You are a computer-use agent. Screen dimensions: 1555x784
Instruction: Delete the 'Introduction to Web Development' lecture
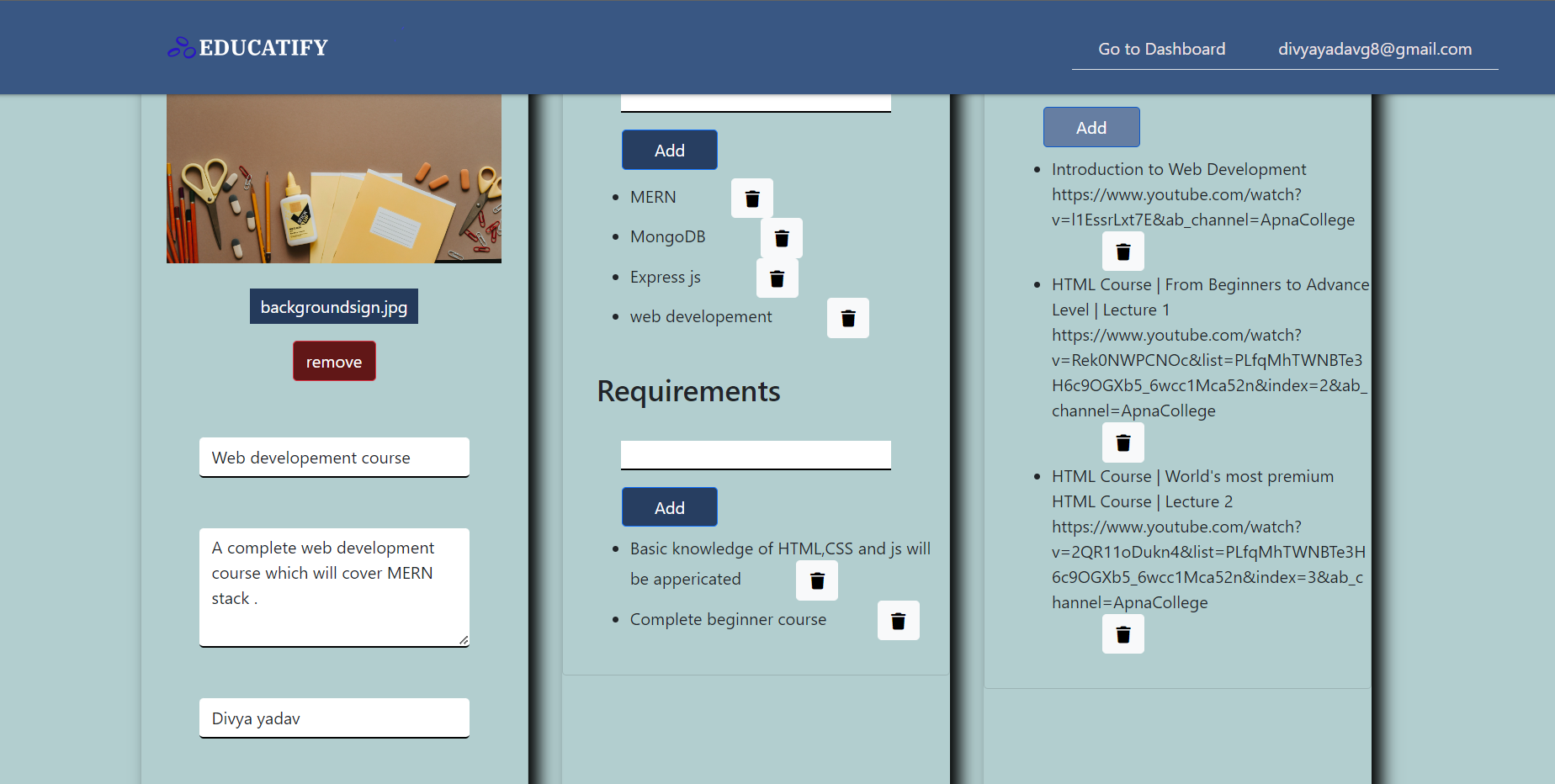click(1122, 251)
